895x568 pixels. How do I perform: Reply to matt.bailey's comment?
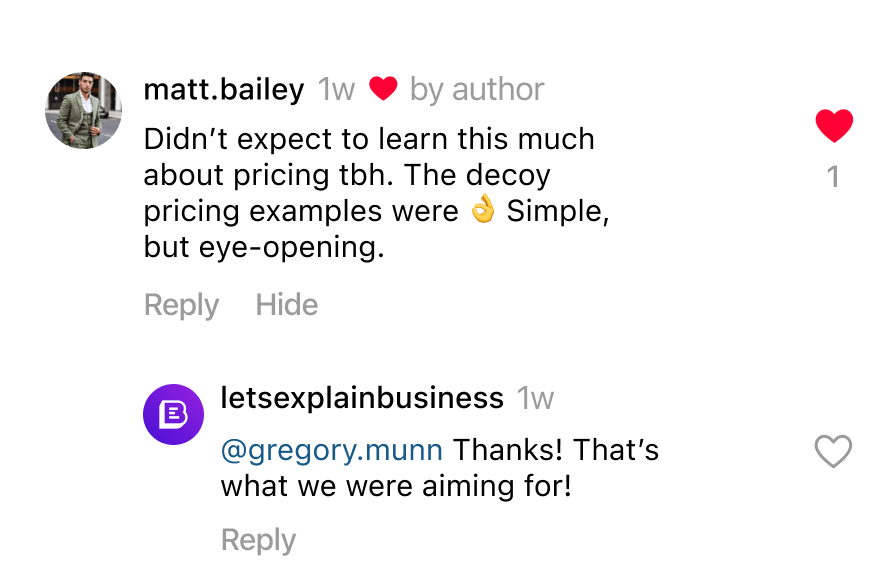click(x=181, y=305)
